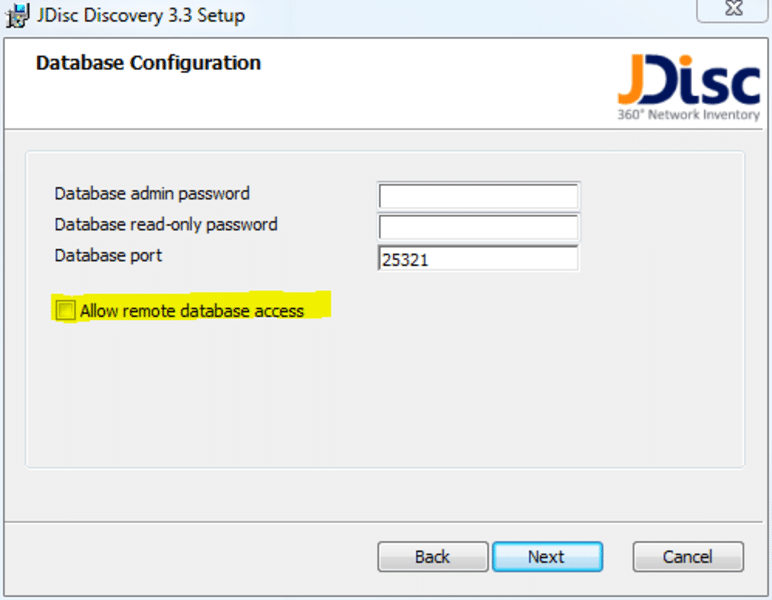Click the Database read-only password label
Screen dimensions: 772x600
[x=166, y=224]
